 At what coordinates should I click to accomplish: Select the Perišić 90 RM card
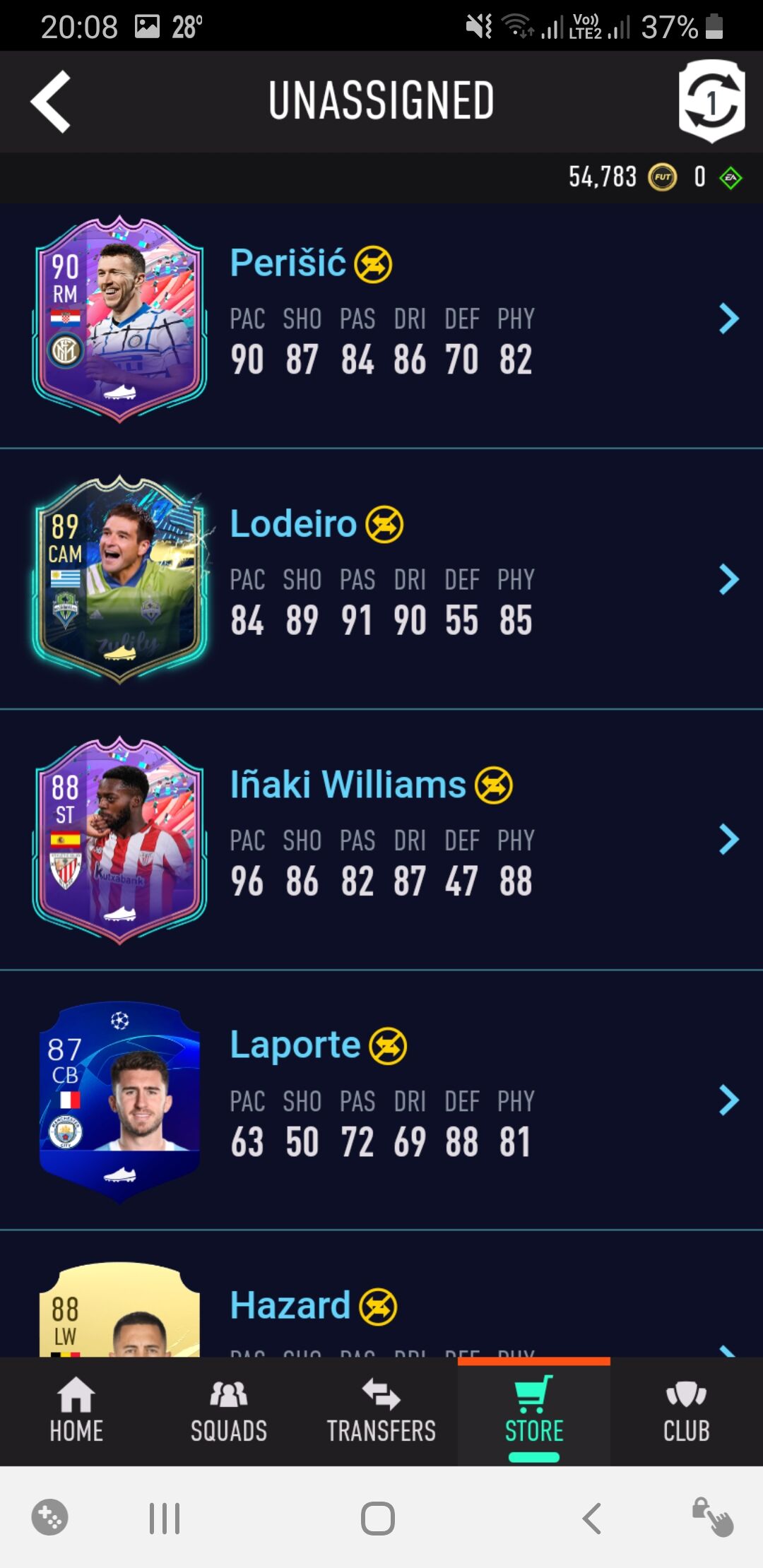click(119, 319)
